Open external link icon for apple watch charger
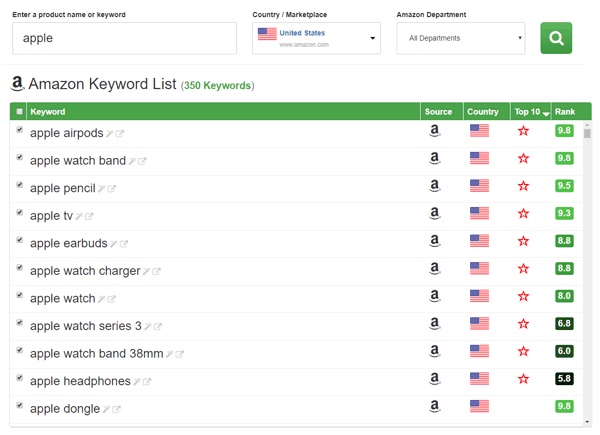 coord(156,271)
